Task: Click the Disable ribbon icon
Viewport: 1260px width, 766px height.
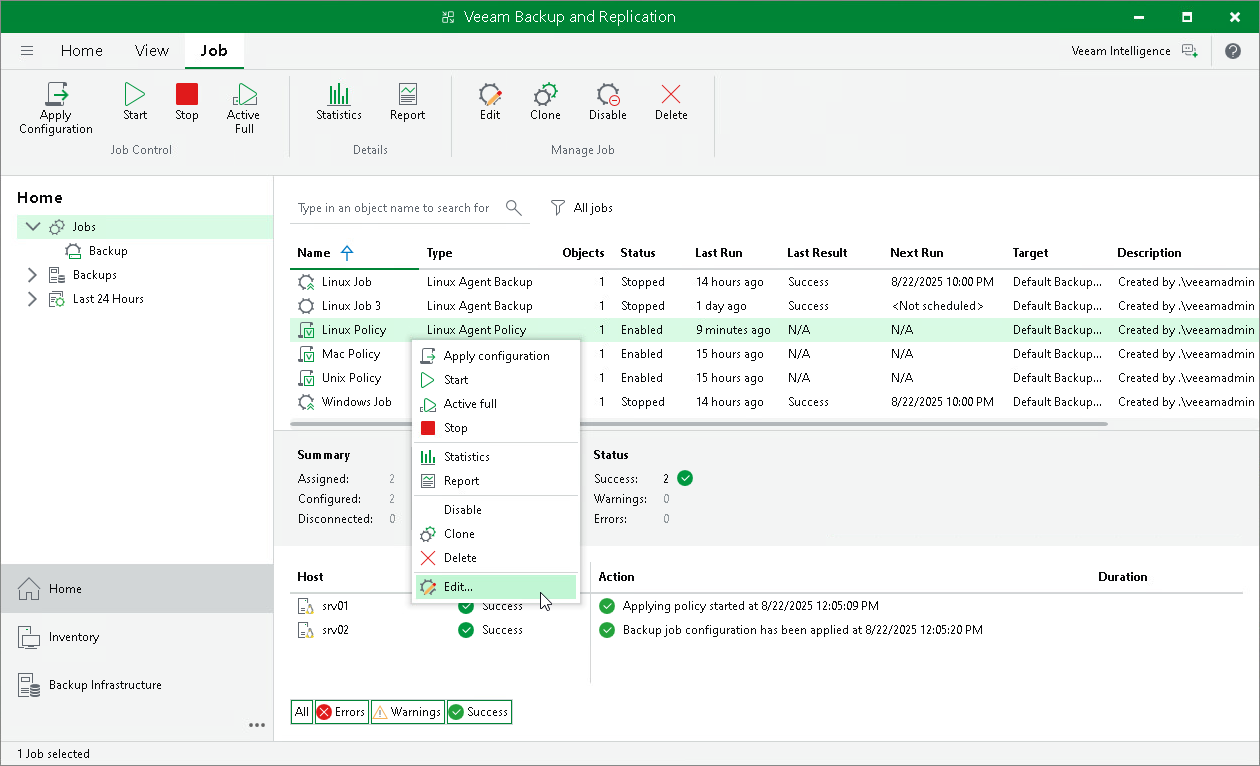Action: tap(608, 102)
